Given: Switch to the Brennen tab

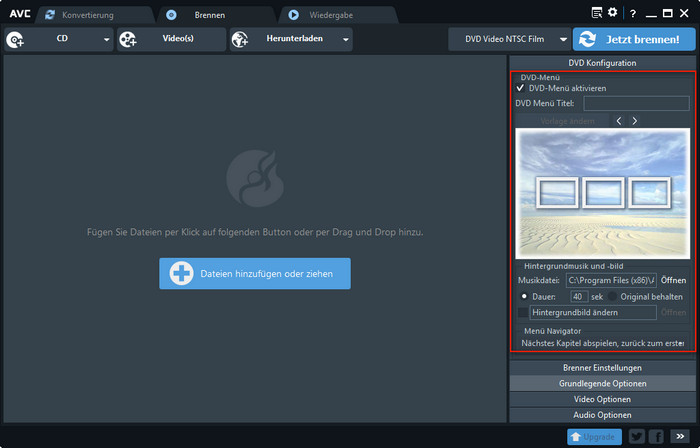Looking at the screenshot, I should click(x=217, y=15).
